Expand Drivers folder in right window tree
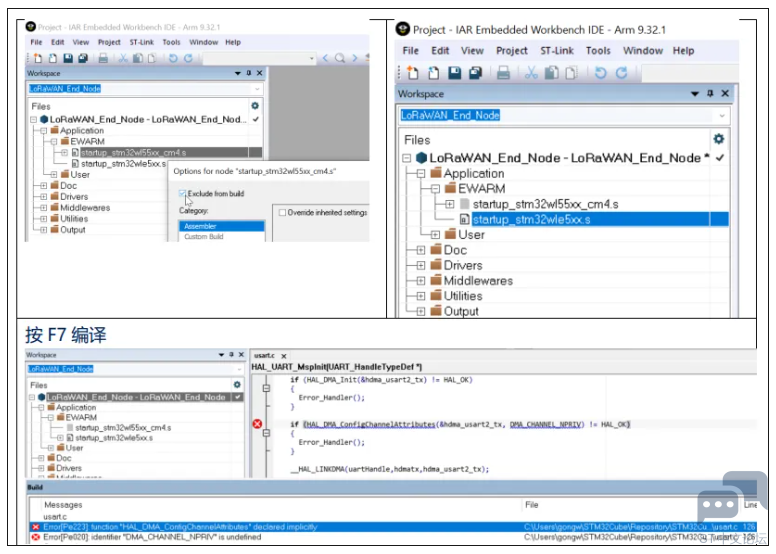The width and height of the screenshot is (776, 554). 421,265
